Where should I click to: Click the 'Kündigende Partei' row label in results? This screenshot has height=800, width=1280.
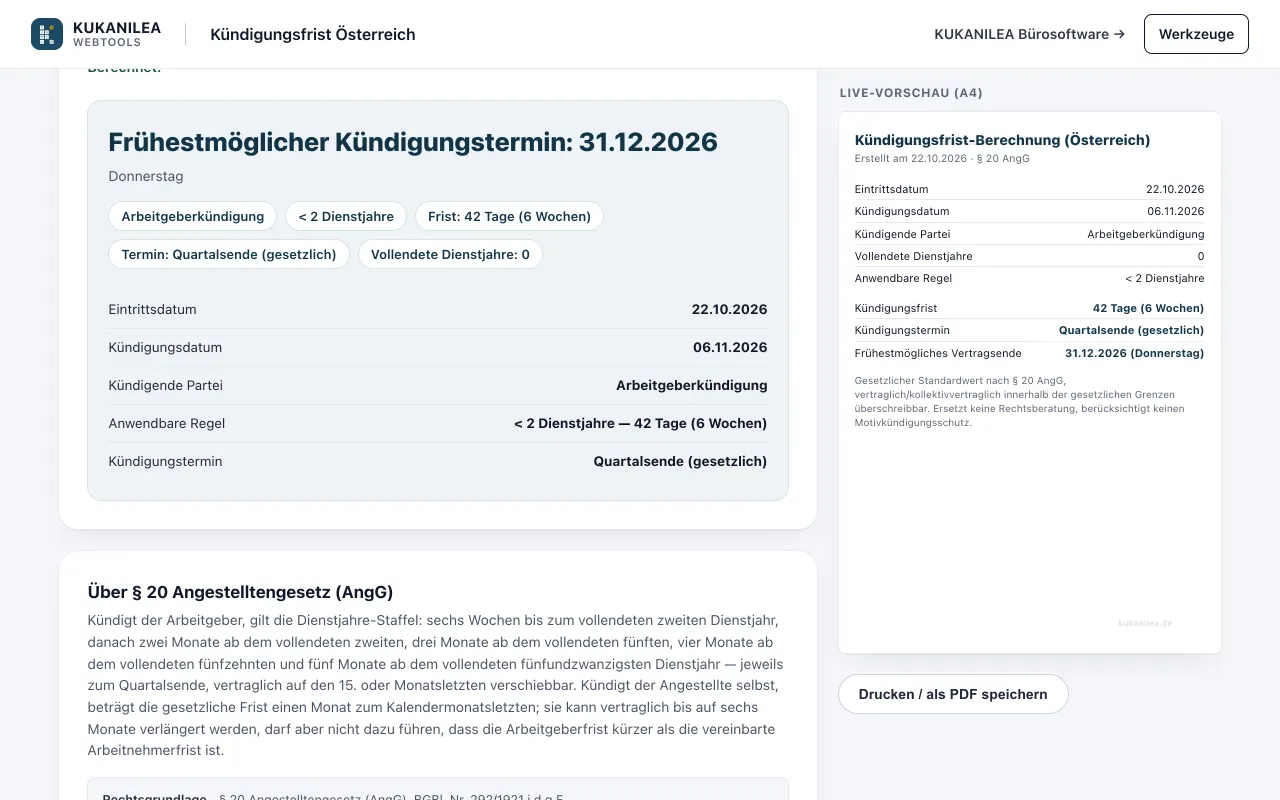166,386
